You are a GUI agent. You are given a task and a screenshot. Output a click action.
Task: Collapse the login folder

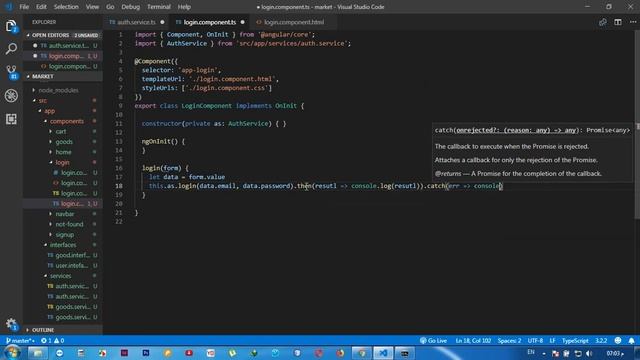coord(62,162)
